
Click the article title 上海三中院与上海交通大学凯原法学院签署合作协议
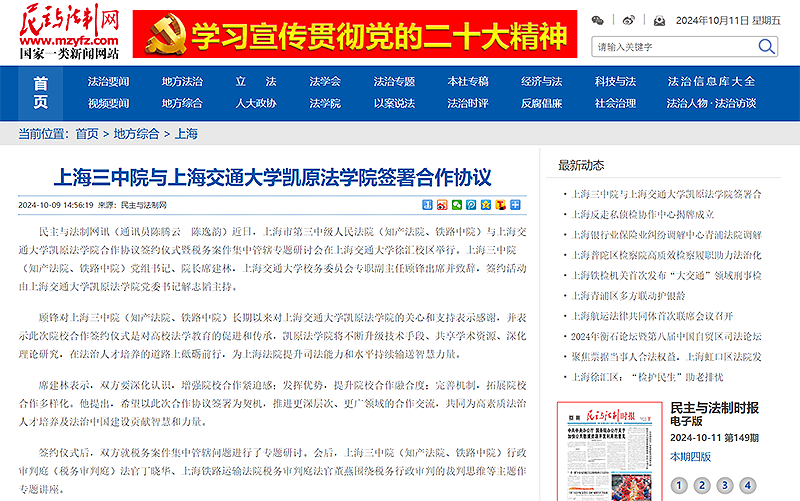point(272,178)
